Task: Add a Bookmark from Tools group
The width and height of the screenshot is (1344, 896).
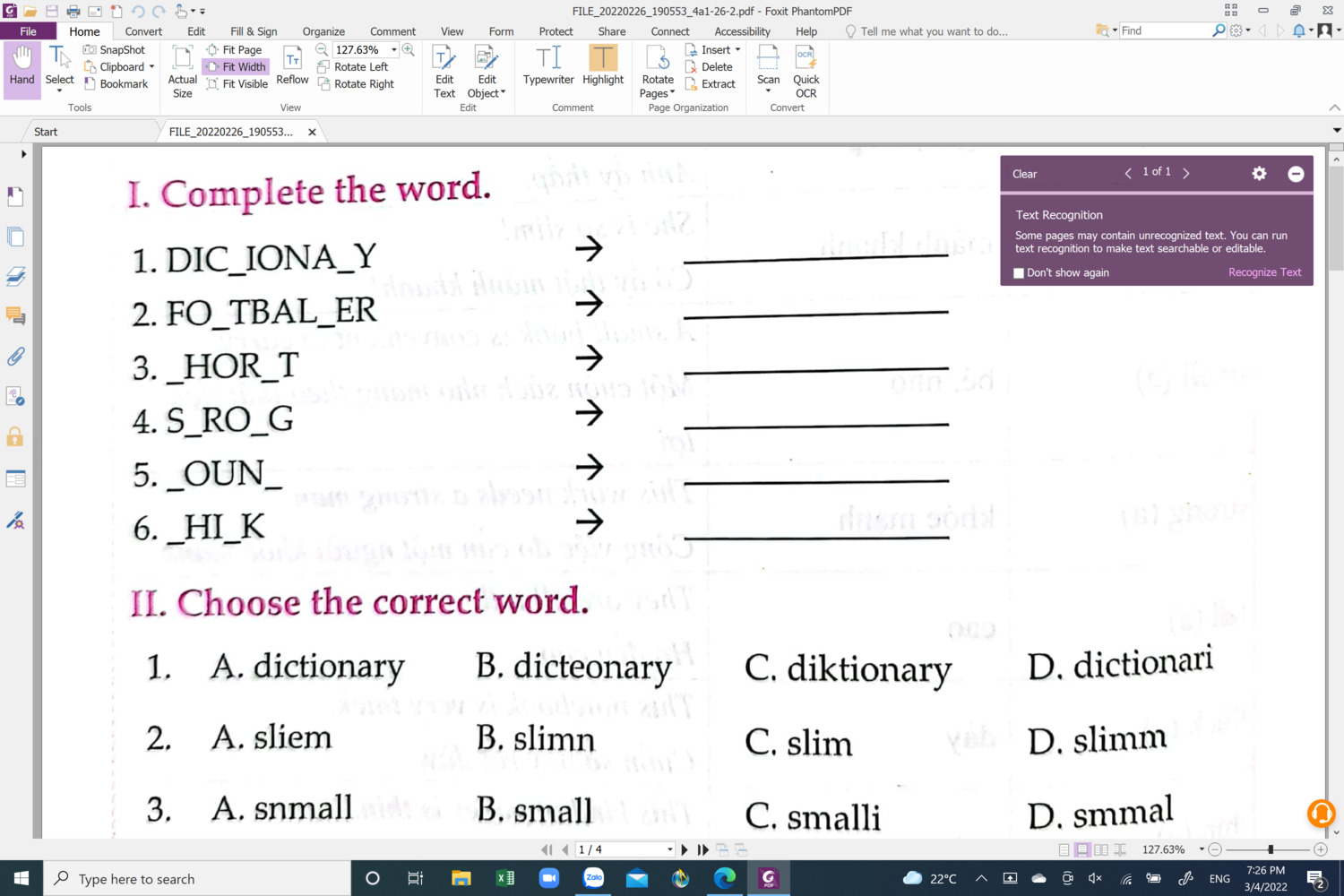Action: point(116,84)
